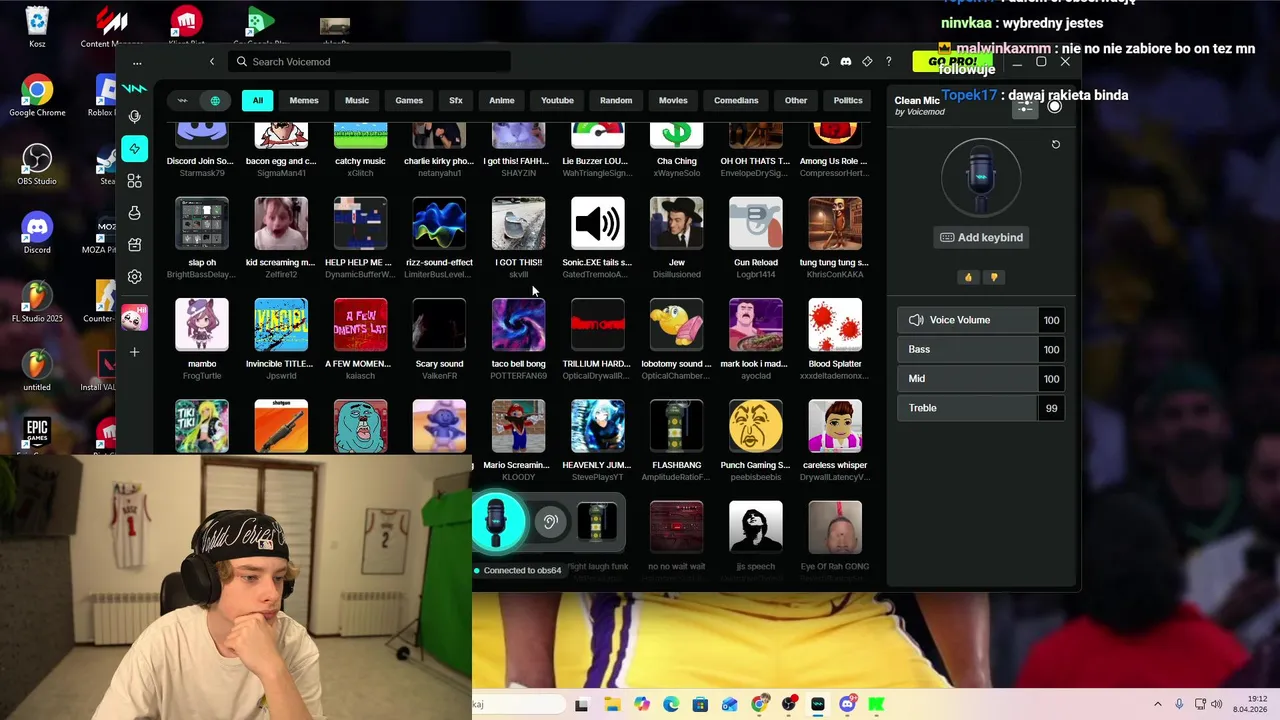Select the Music category tab
Screen dimensions: 1280x720
point(357,100)
